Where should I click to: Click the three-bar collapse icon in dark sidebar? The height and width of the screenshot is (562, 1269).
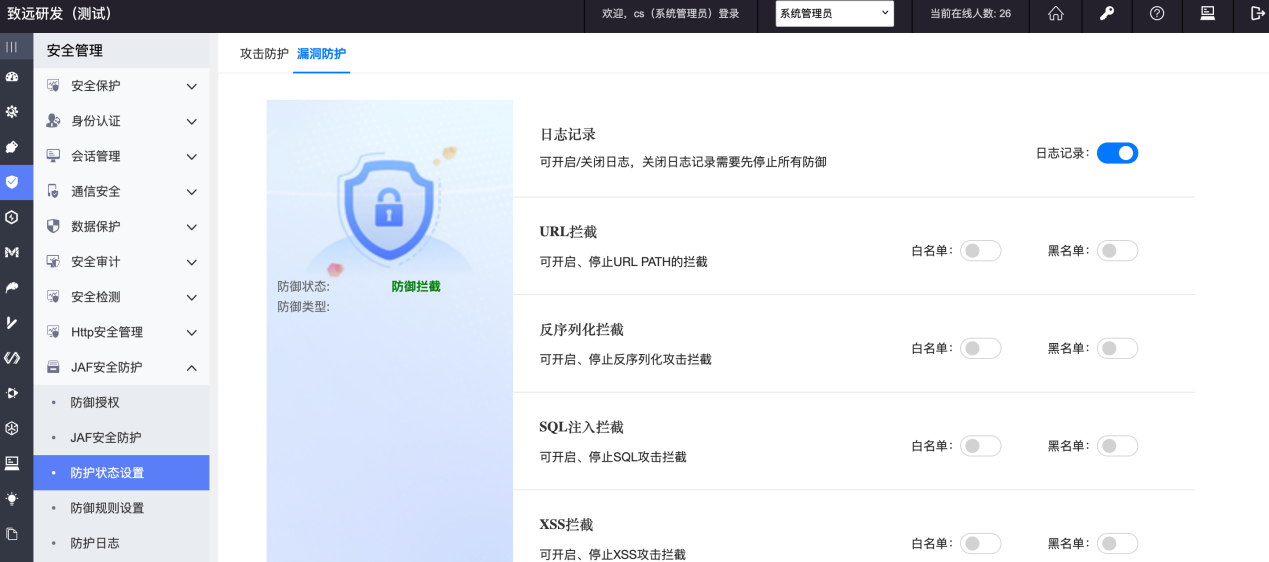tap(12, 47)
